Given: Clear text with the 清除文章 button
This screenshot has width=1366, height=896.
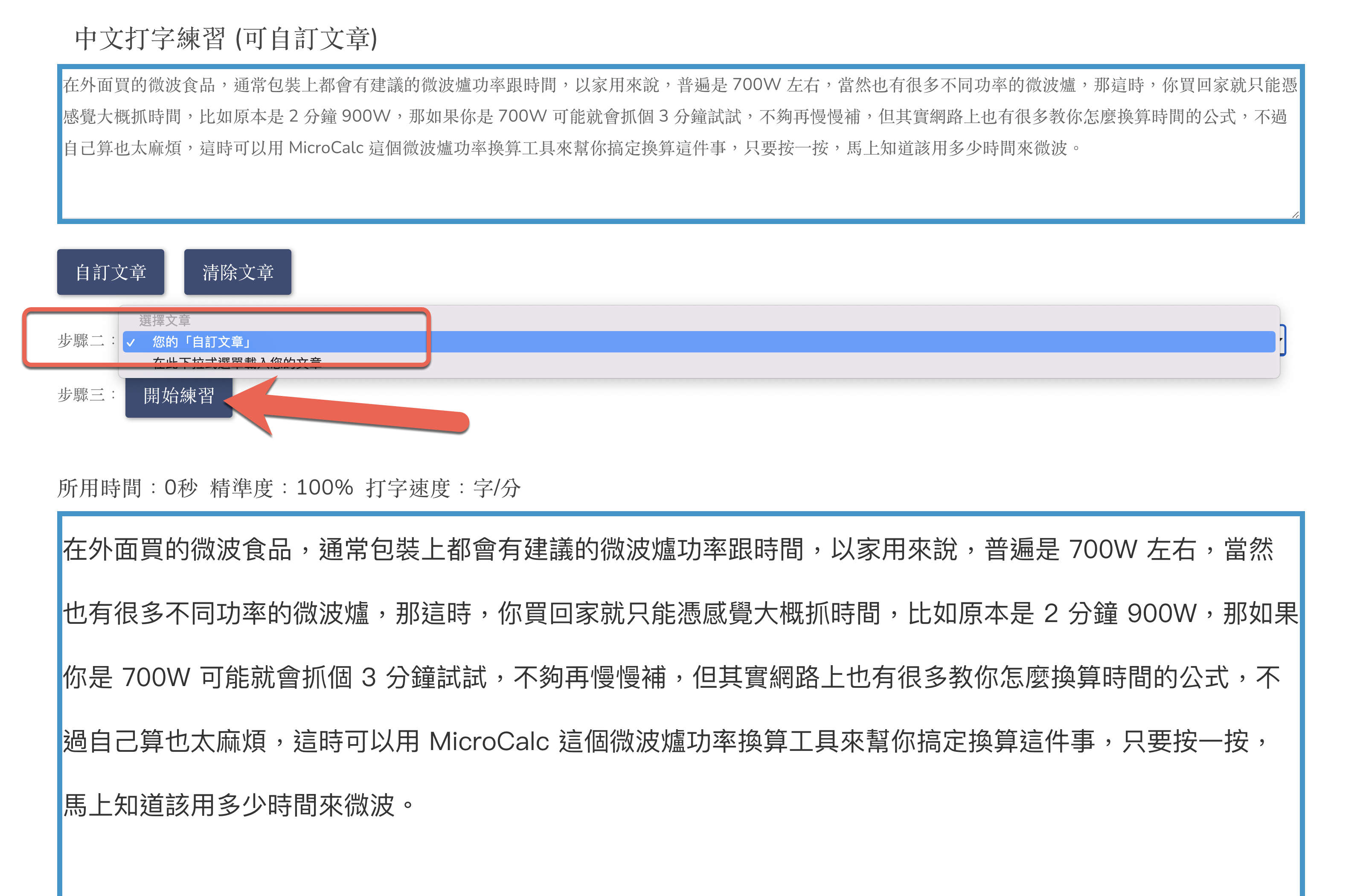Looking at the screenshot, I should coord(238,272).
